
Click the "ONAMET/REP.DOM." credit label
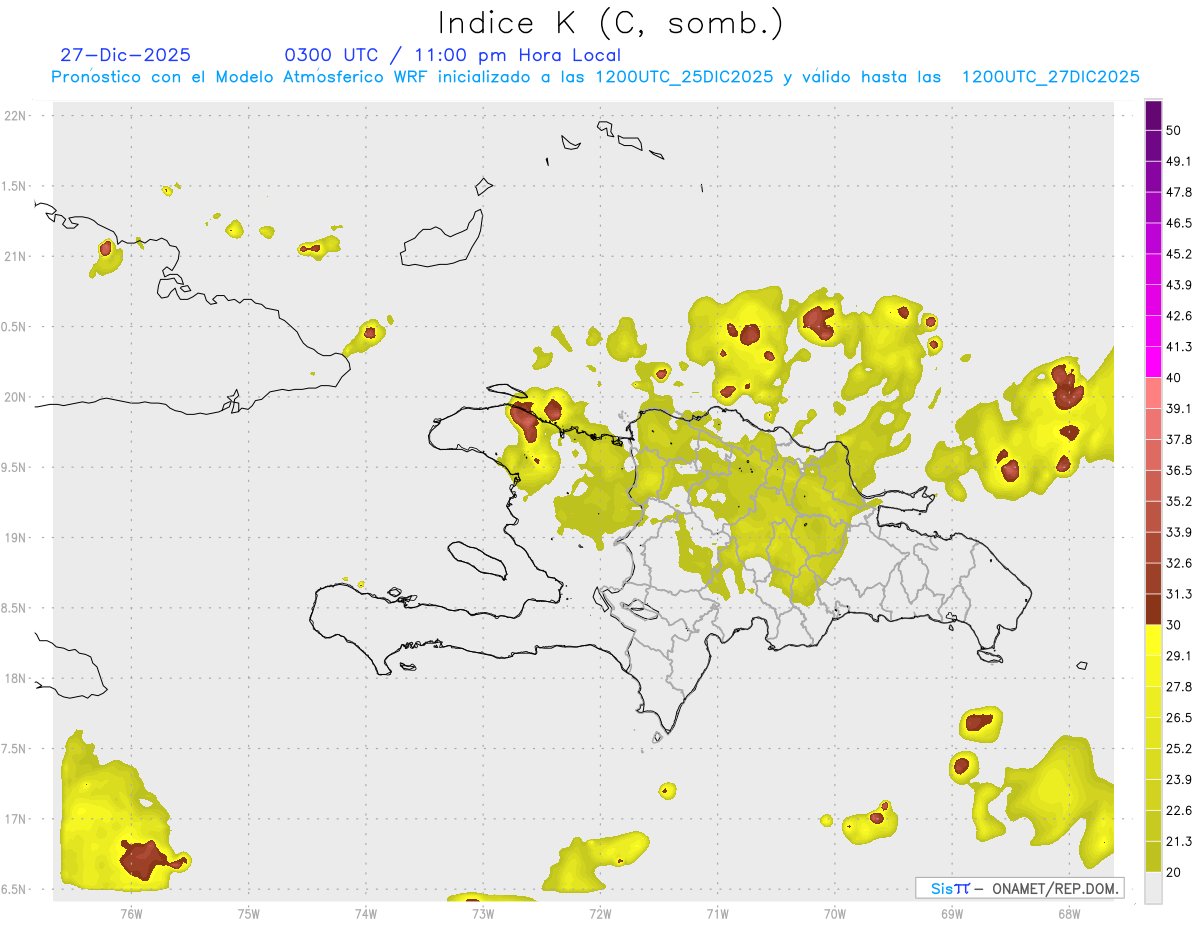pos(1055,888)
